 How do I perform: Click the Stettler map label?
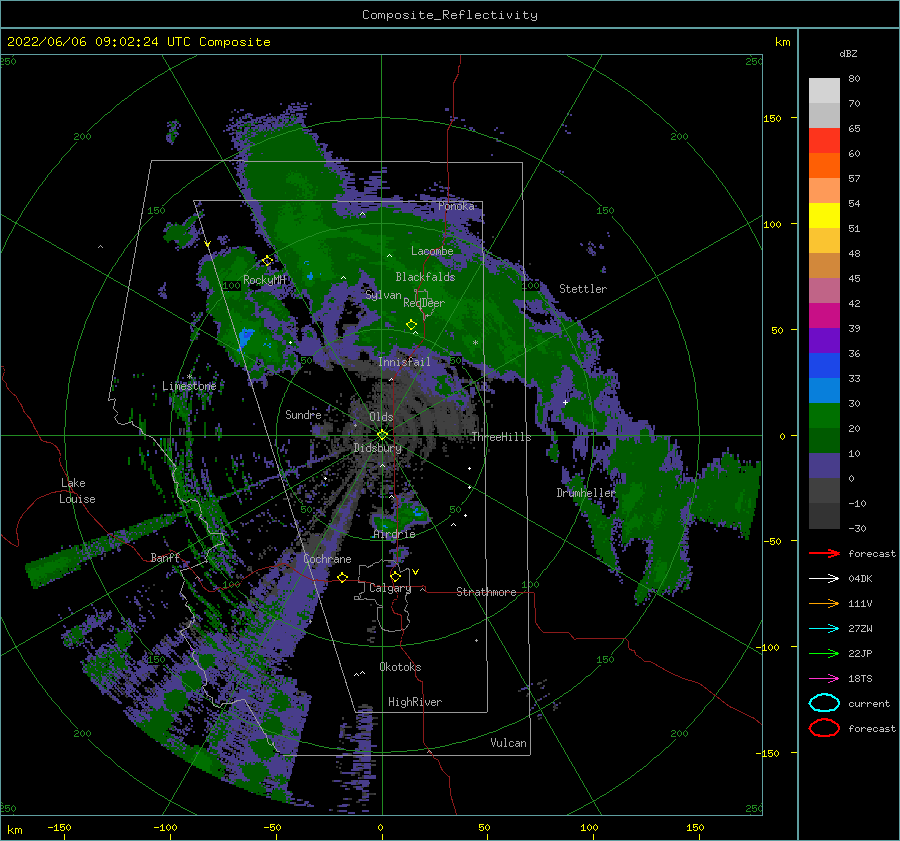pos(583,289)
